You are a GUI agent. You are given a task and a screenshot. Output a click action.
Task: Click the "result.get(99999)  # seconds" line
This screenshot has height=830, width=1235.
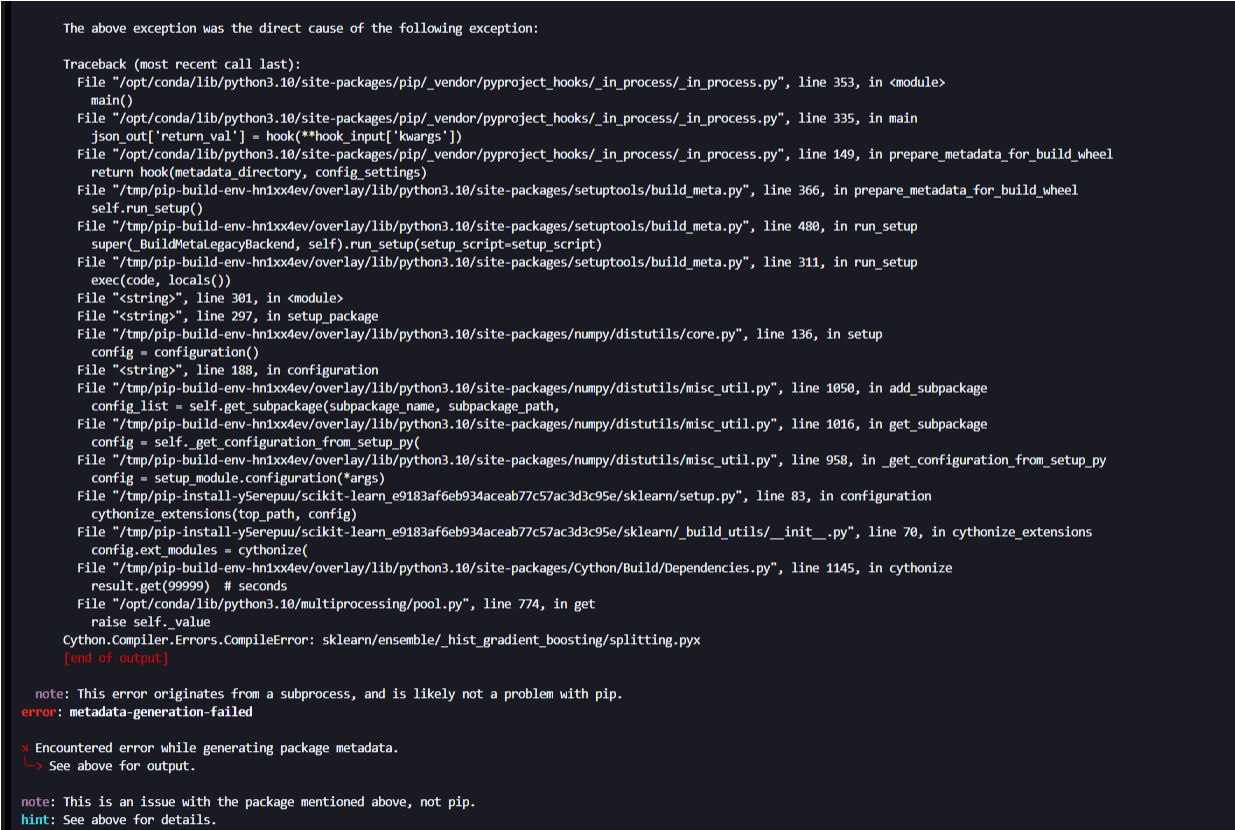click(x=188, y=586)
